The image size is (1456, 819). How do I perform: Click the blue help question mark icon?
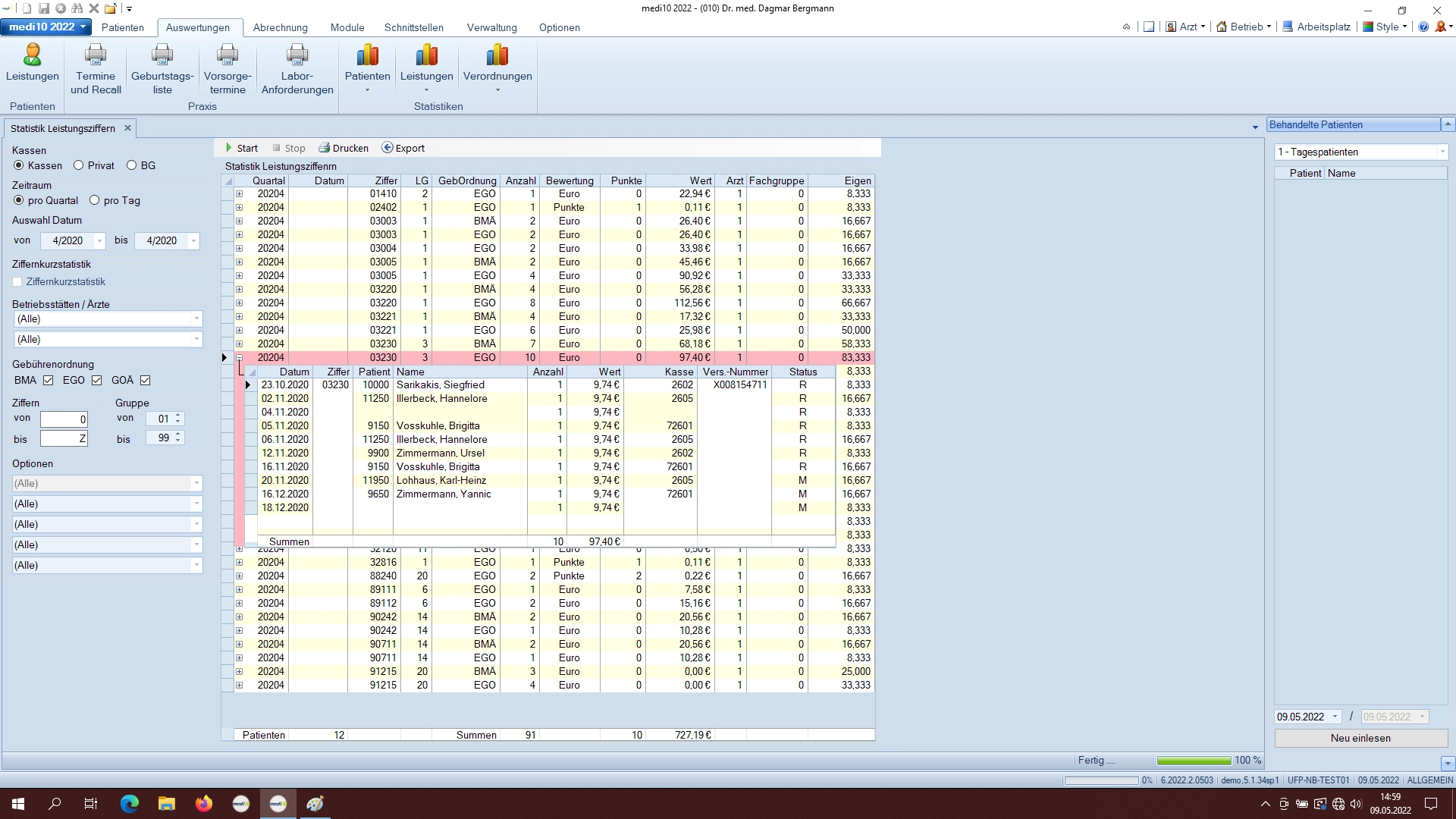[x=1423, y=27]
